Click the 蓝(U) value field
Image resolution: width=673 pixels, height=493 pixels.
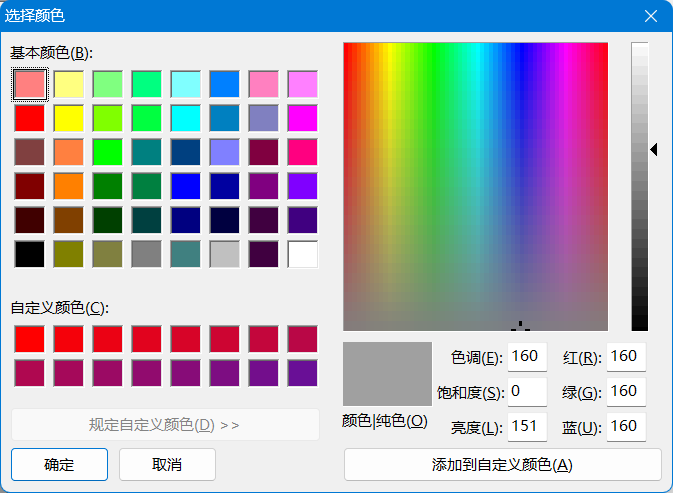coord(626,427)
